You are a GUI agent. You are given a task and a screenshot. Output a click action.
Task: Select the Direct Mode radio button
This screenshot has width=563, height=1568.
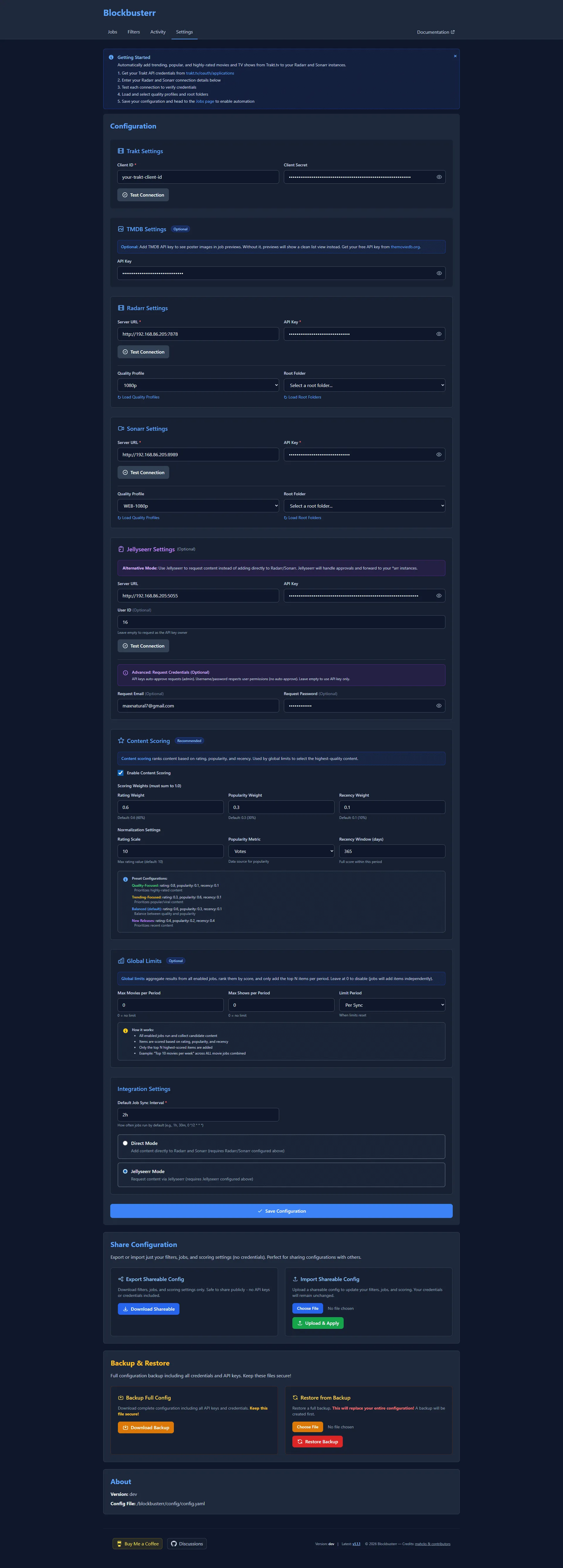click(x=125, y=1143)
